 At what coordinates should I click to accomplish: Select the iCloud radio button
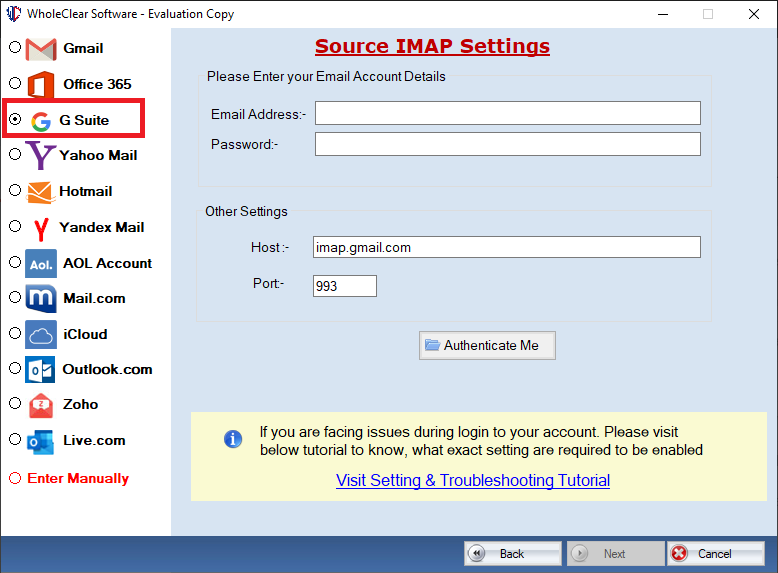coord(15,333)
